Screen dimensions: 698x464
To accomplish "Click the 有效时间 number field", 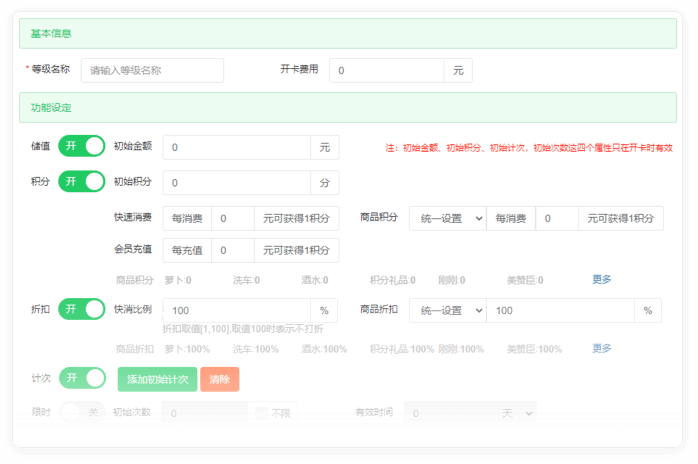I will tap(450, 413).
